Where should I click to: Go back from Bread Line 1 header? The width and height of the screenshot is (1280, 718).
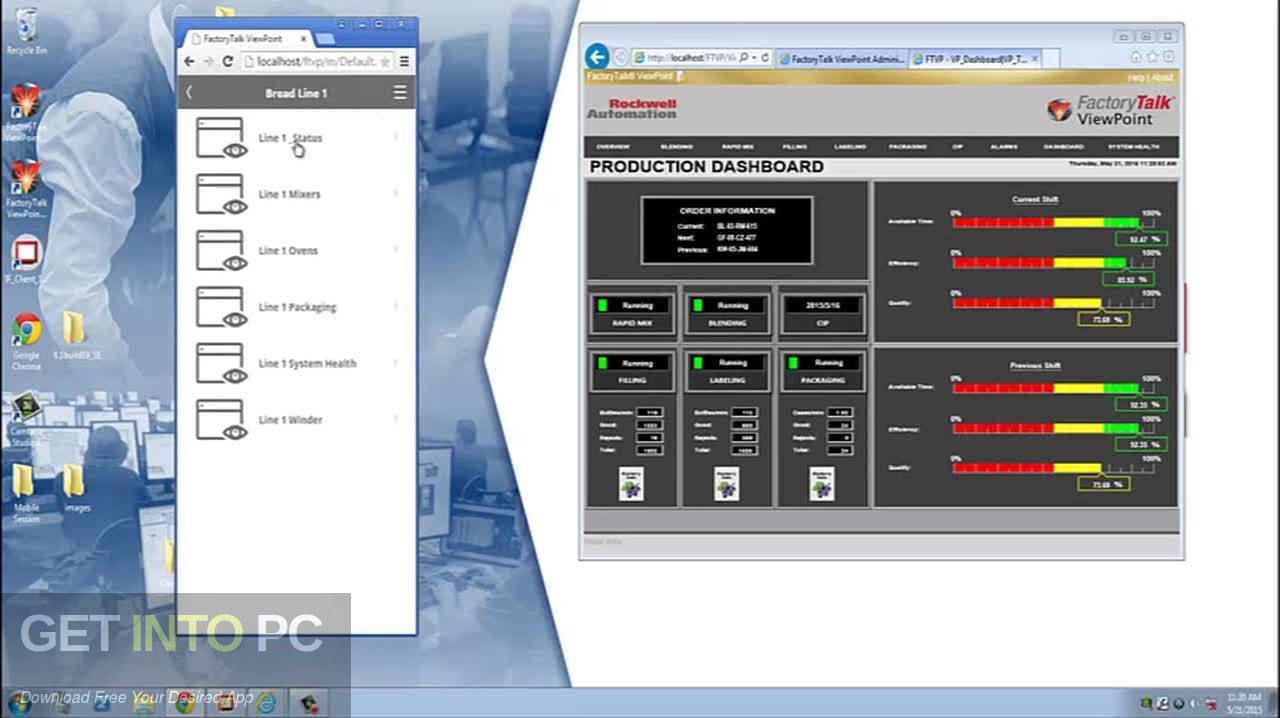click(189, 93)
